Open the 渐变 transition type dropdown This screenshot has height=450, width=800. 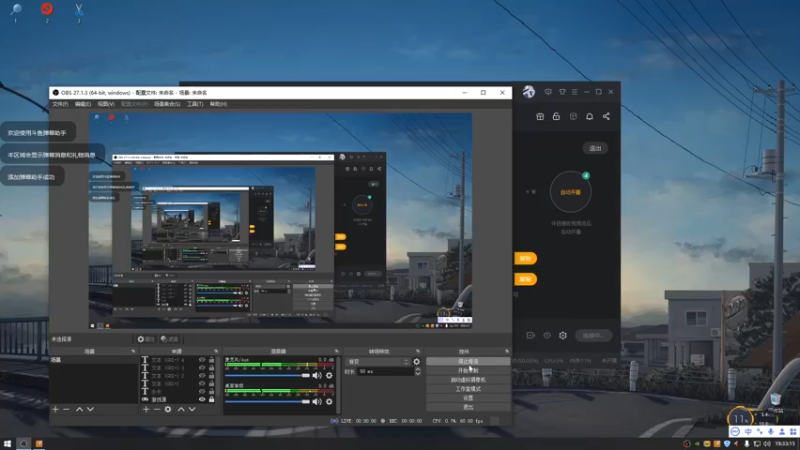pos(377,362)
